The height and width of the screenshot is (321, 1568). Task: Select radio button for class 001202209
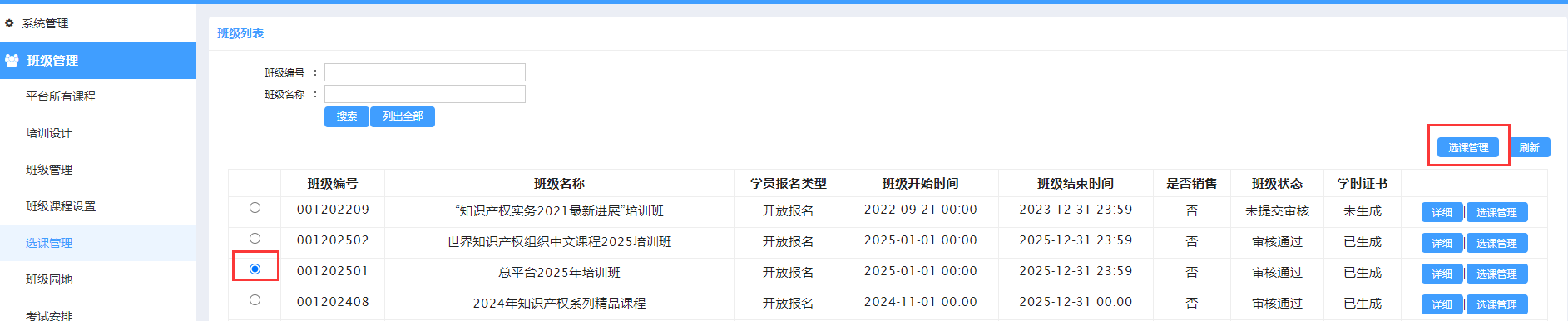tap(255, 208)
